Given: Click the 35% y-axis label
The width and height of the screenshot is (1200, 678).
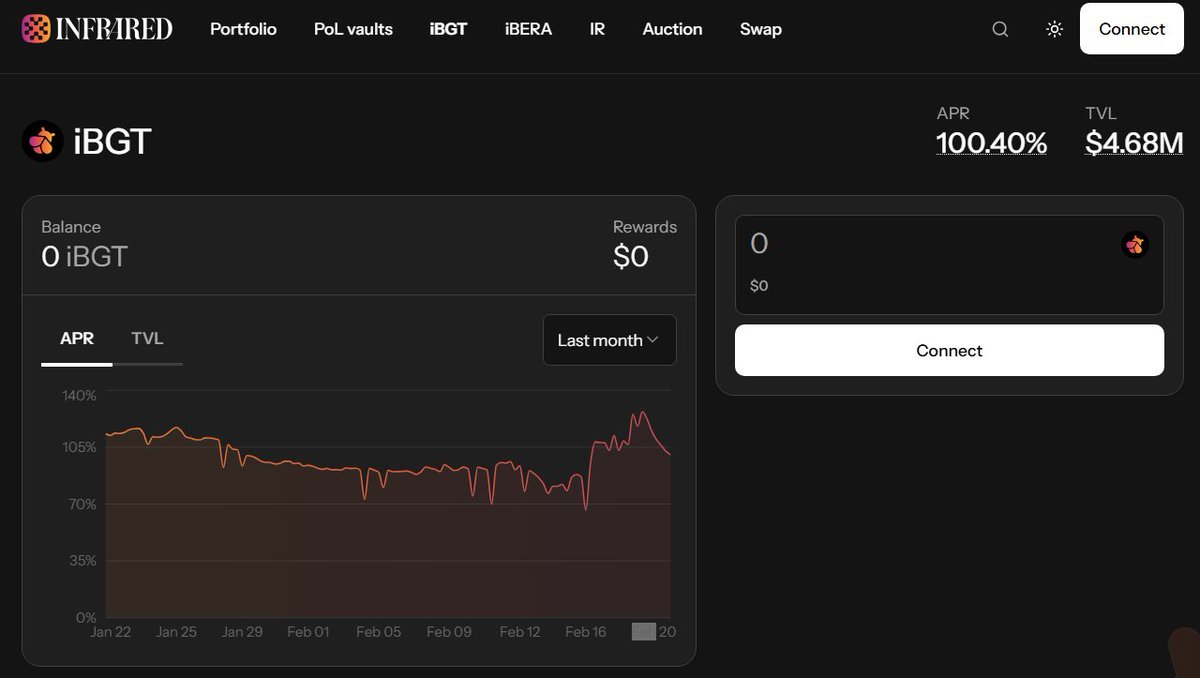Looking at the screenshot, I should (x=82, y=560).
